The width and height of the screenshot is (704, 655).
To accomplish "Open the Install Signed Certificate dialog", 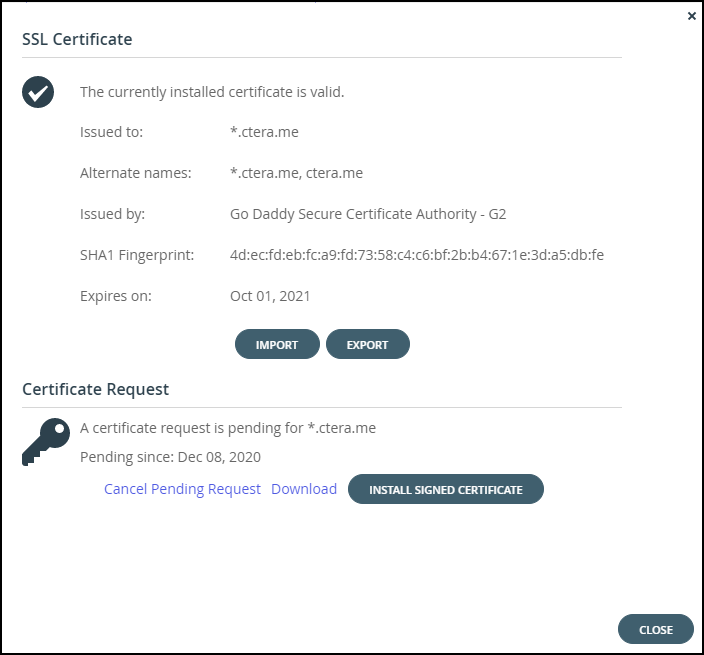I will [446, 489].
